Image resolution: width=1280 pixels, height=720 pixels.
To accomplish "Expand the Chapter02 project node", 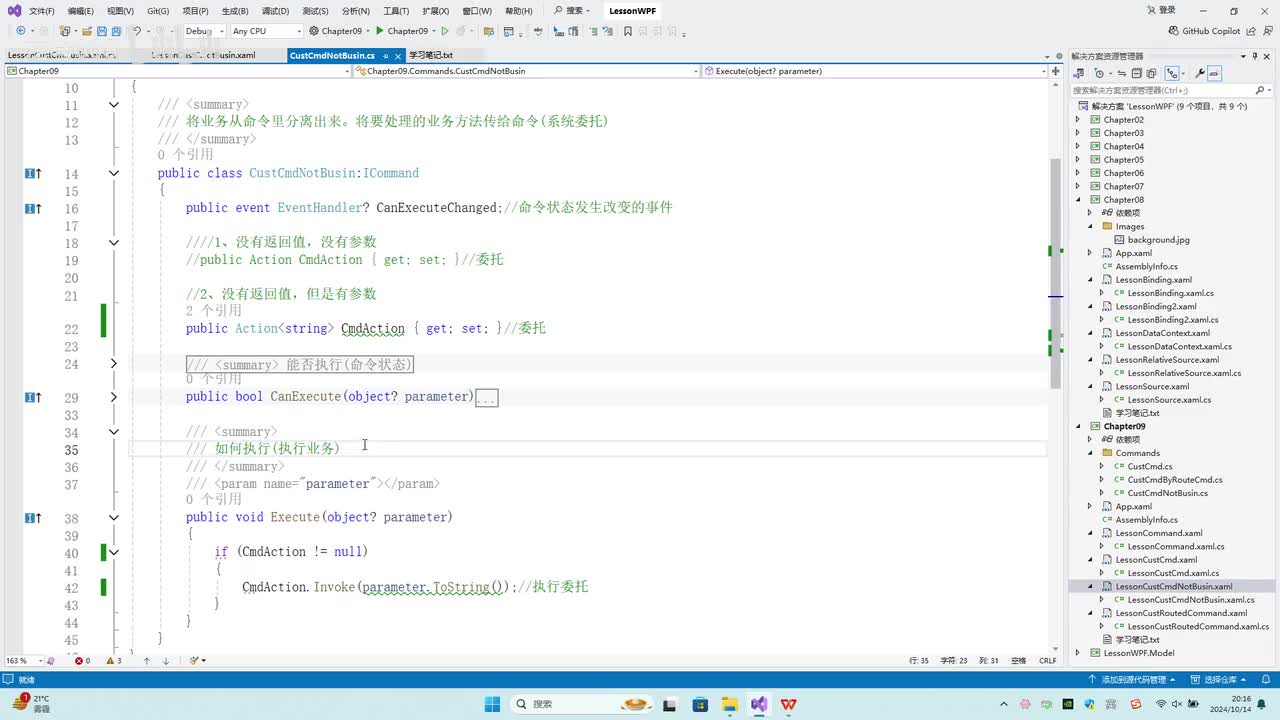I will (1078, 120).
